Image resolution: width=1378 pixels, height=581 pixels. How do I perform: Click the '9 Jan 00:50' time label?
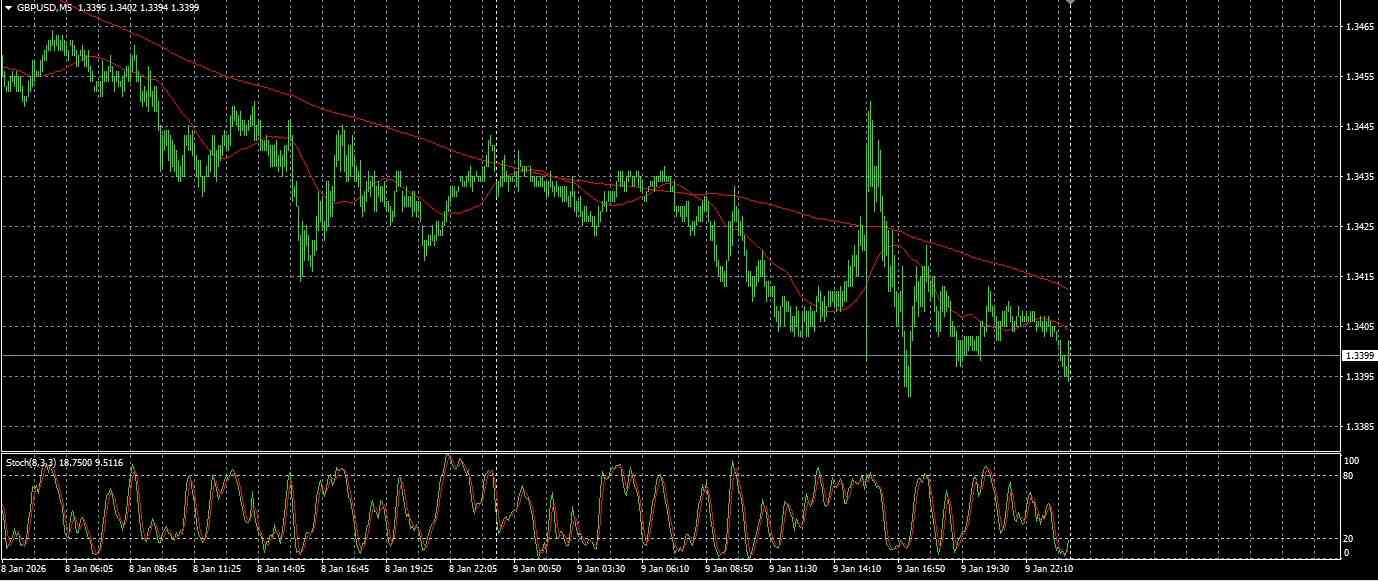(537, 569)
